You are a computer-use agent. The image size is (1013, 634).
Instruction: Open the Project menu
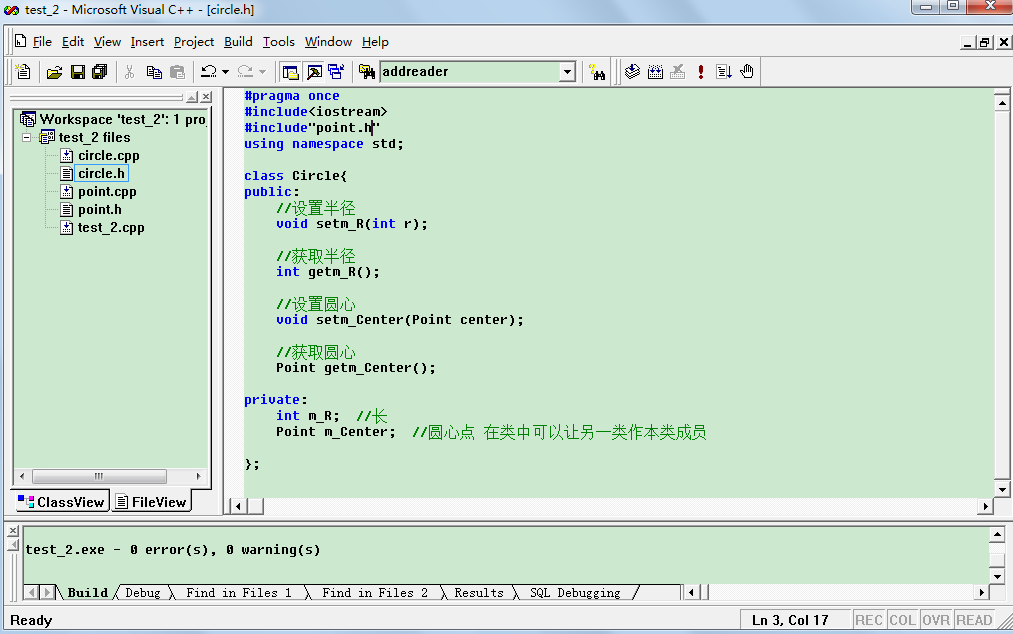pos(194,42)
